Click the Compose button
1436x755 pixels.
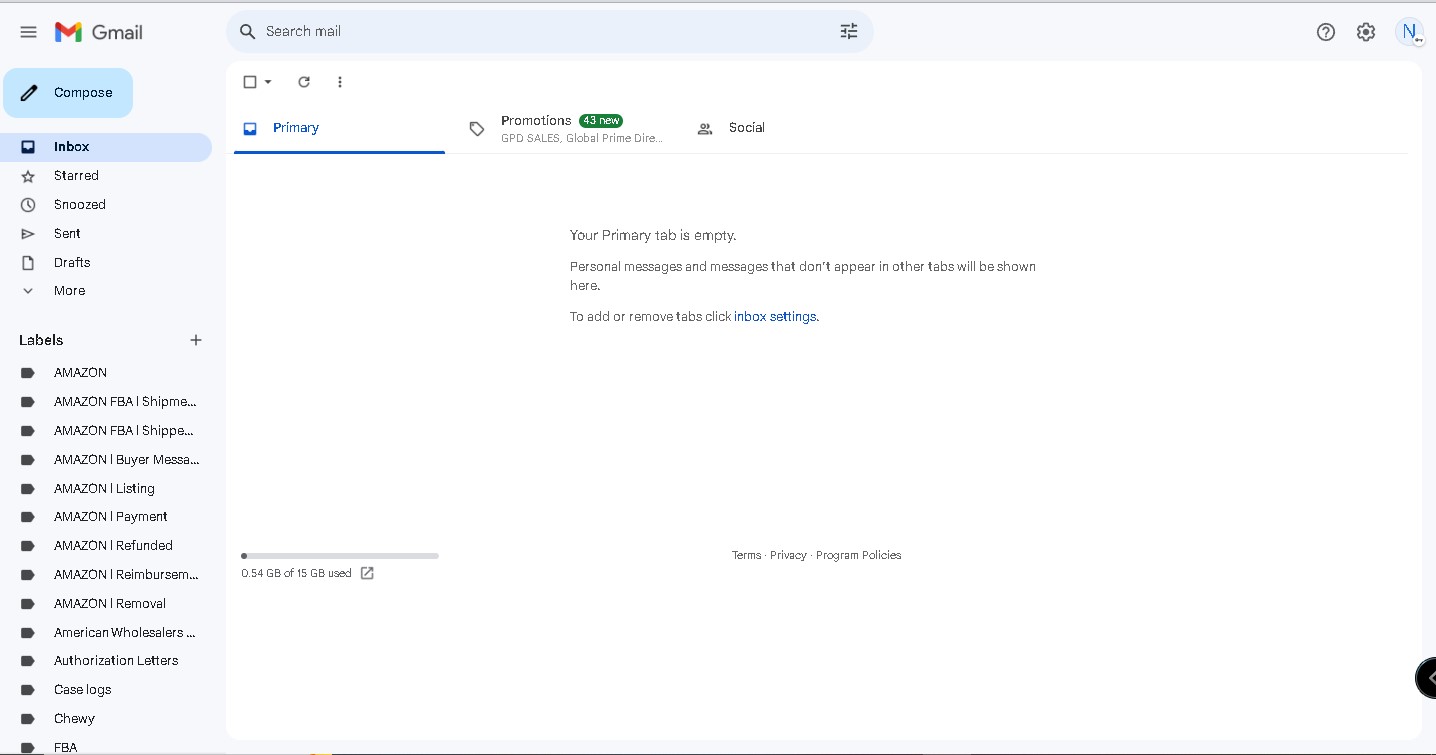click(68, 93)
